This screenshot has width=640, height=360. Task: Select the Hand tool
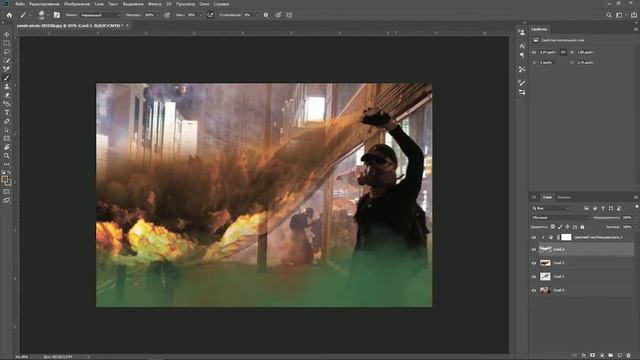tap(7, 147)
